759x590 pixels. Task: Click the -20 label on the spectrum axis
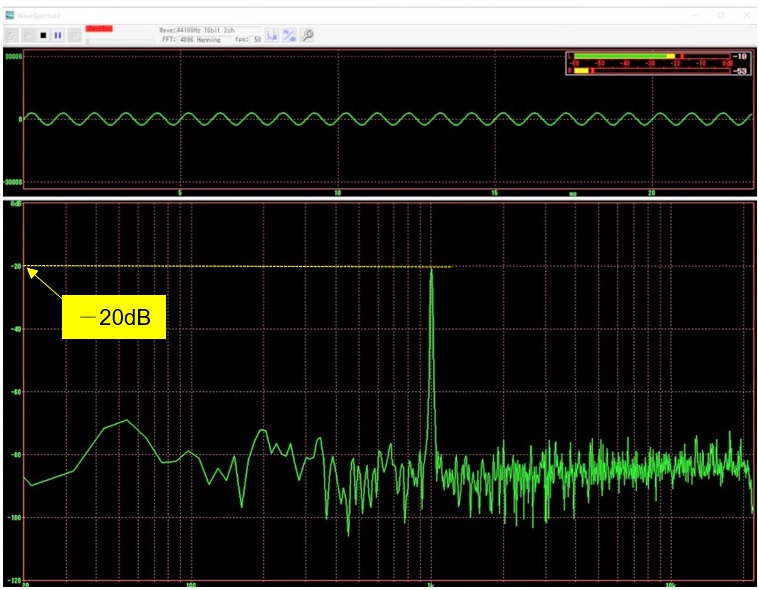pos(16,266)
